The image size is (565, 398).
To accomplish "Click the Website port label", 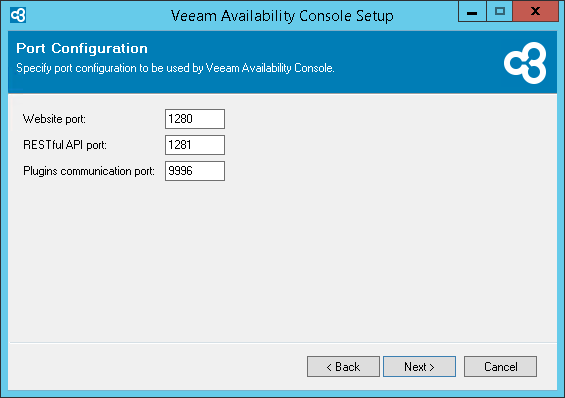I will coord(54,119).
